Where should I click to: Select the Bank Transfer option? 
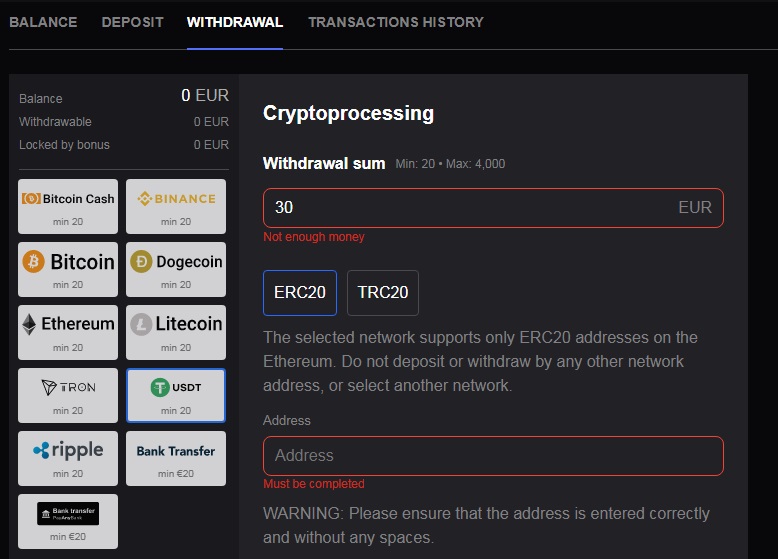(x=176, y=458)
